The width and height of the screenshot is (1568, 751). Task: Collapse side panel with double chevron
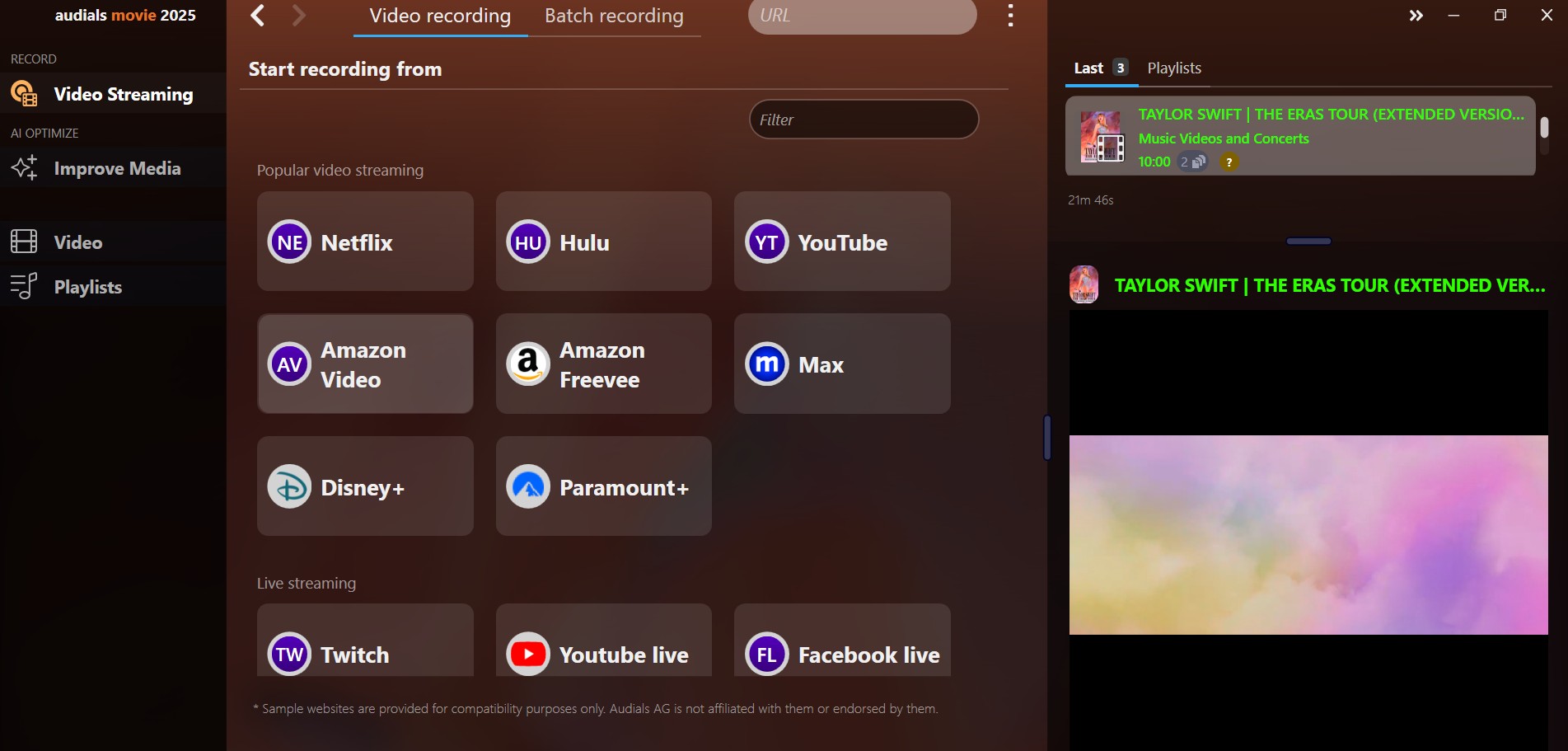1416,15
